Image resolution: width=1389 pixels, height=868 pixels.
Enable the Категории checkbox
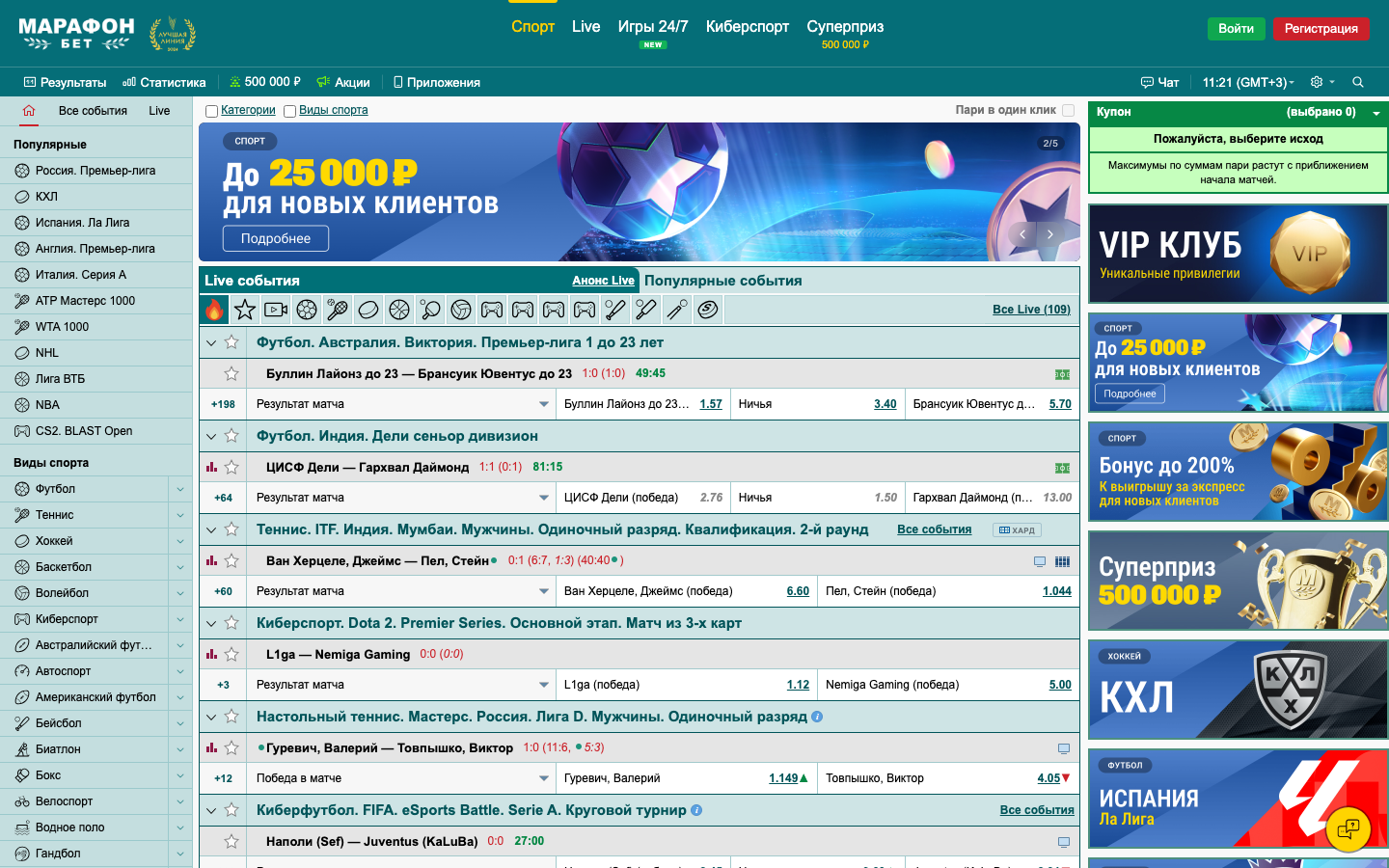pos(212,111)
